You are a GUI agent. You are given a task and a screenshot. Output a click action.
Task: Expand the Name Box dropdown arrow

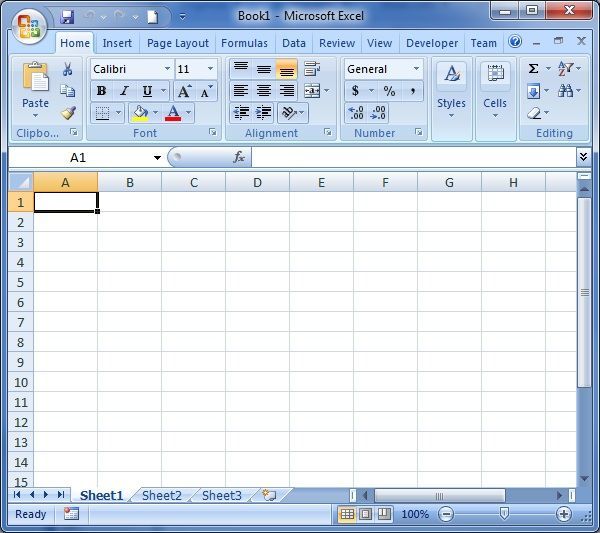[x=157, y=158]
